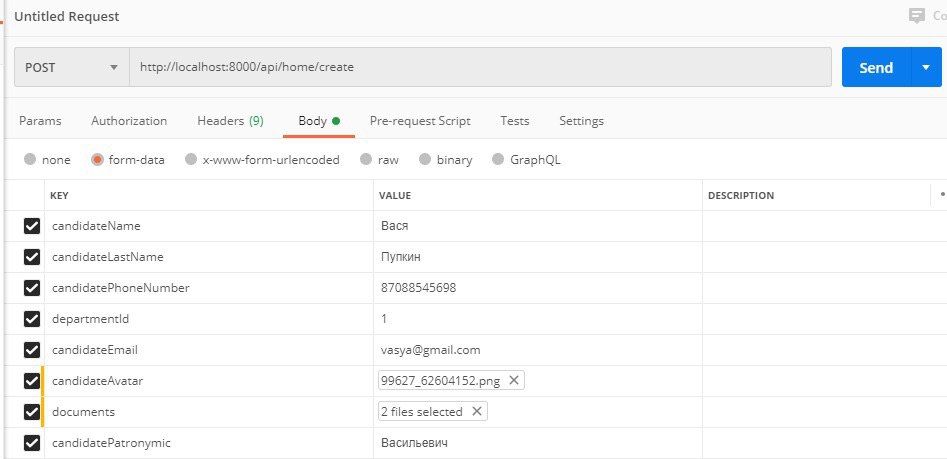Viewport: 947px width, 459px height.
Task: Click the candidateName key cell
Action: click(x=209, y=226)
